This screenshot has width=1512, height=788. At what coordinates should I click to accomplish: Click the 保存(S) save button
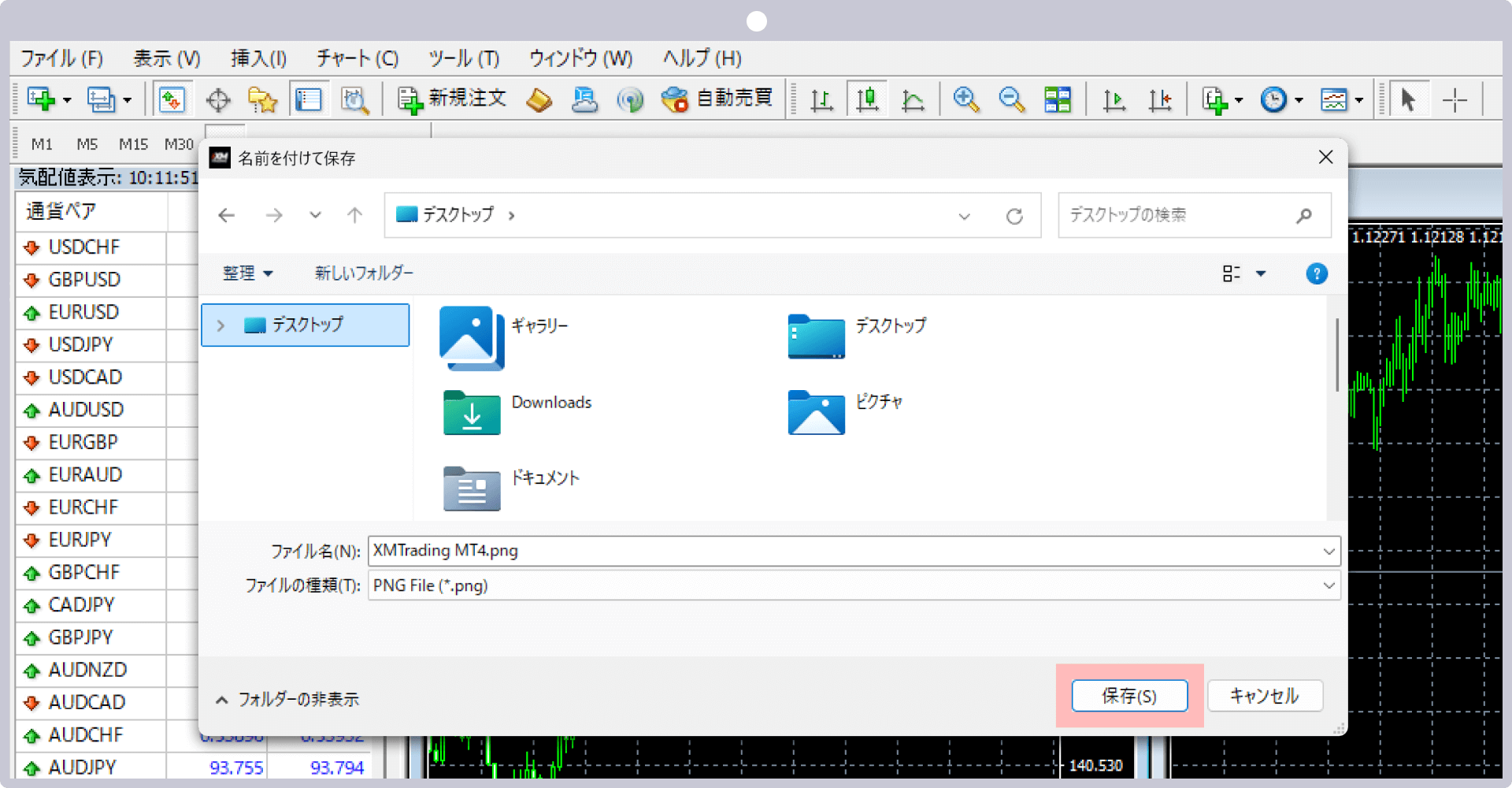pyautogui.click(x=1129, y=696)
